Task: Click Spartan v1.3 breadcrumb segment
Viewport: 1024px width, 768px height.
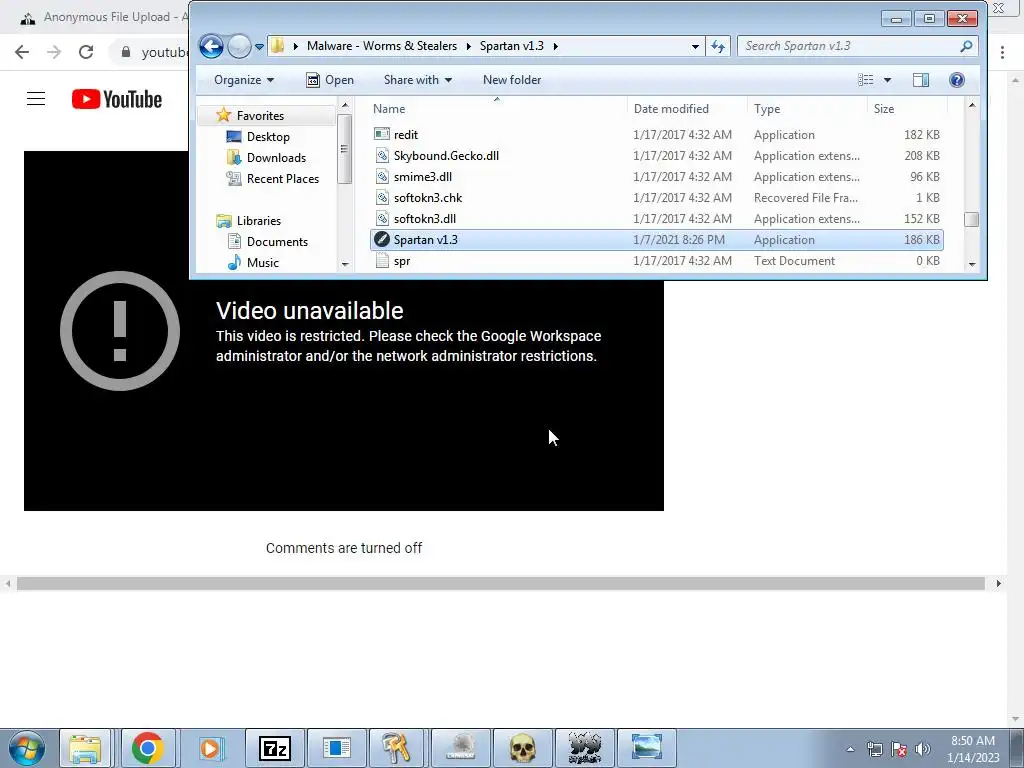Action: point(511,46)
